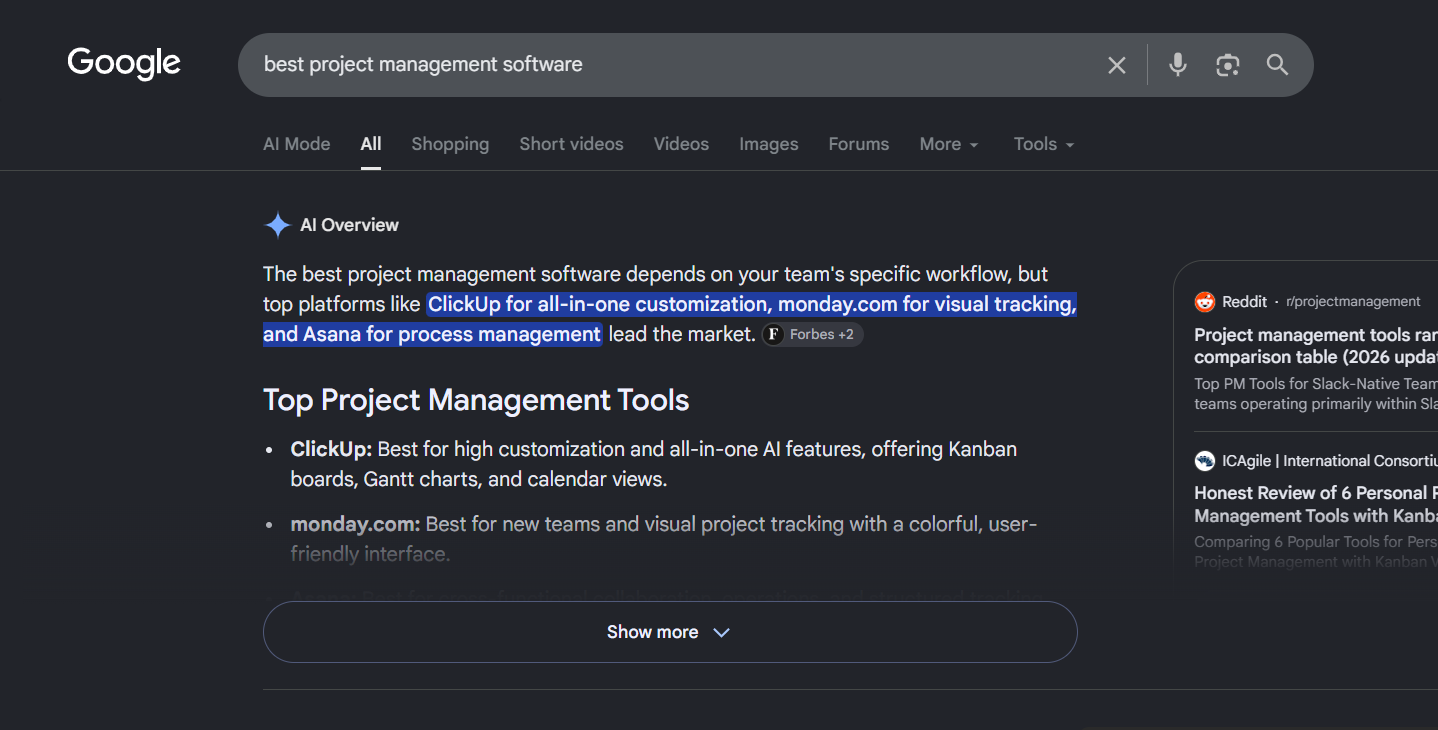Click the Forbes +2 sources chip
This screenshot has width=1438, height=730.
pos(812,334)
